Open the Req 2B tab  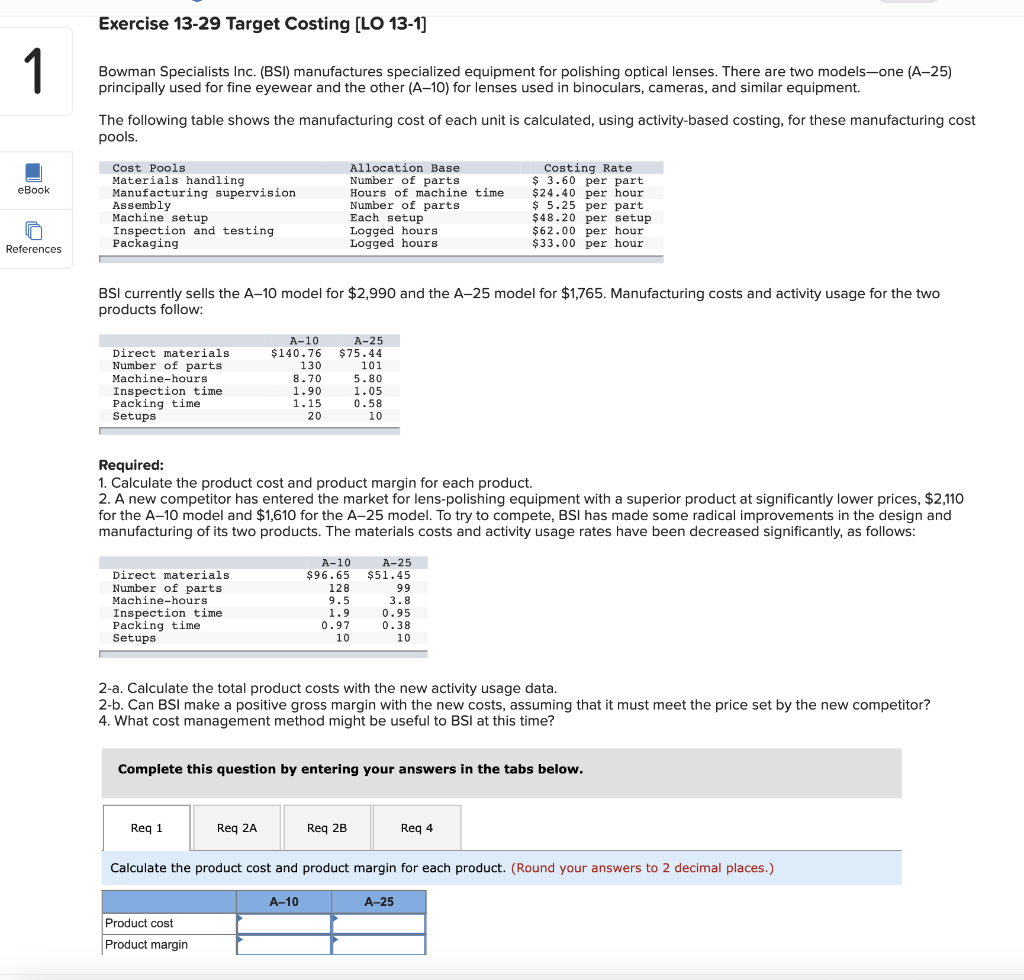click(x=326, y=827)
